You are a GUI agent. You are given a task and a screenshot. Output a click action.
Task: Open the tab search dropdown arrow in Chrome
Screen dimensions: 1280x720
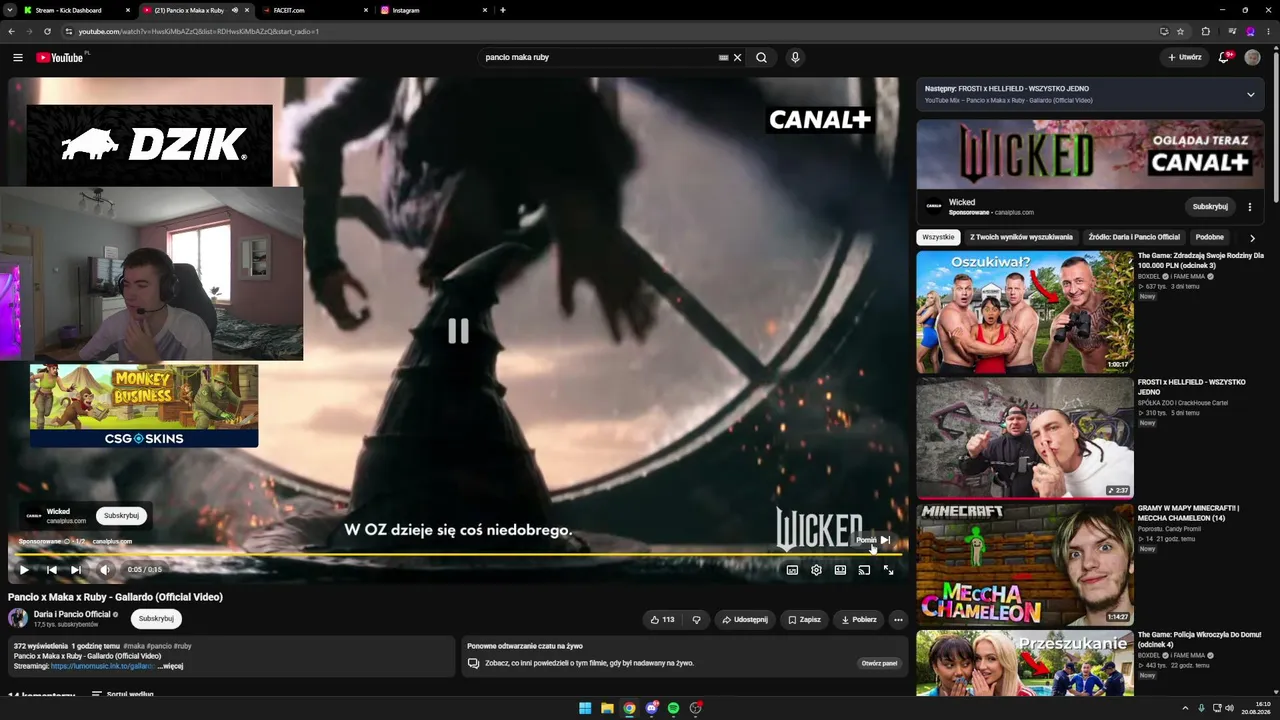[8, 10]
